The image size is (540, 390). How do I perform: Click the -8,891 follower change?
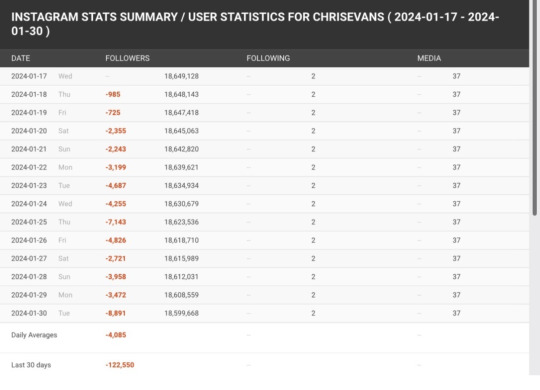click(x=116, y=314)
